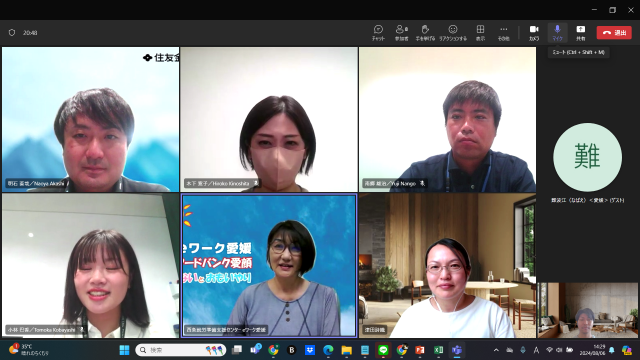The image size is (640, 360).
Task: Leave the meeting with red button
Action: tap(614, 33)
